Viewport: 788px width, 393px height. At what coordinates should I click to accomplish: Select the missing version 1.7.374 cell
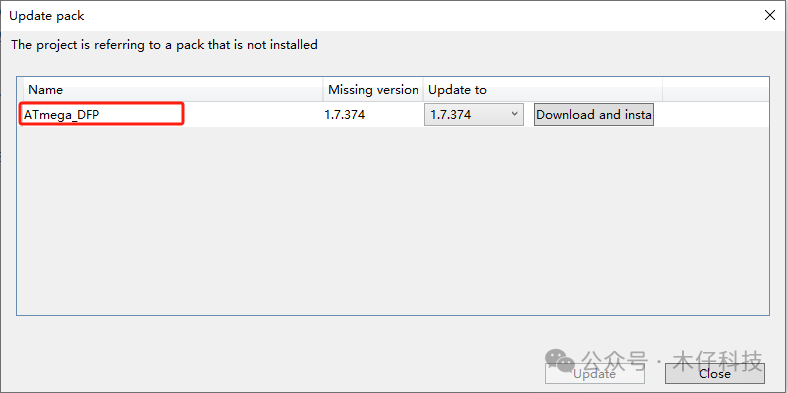(x=345, y=115)
